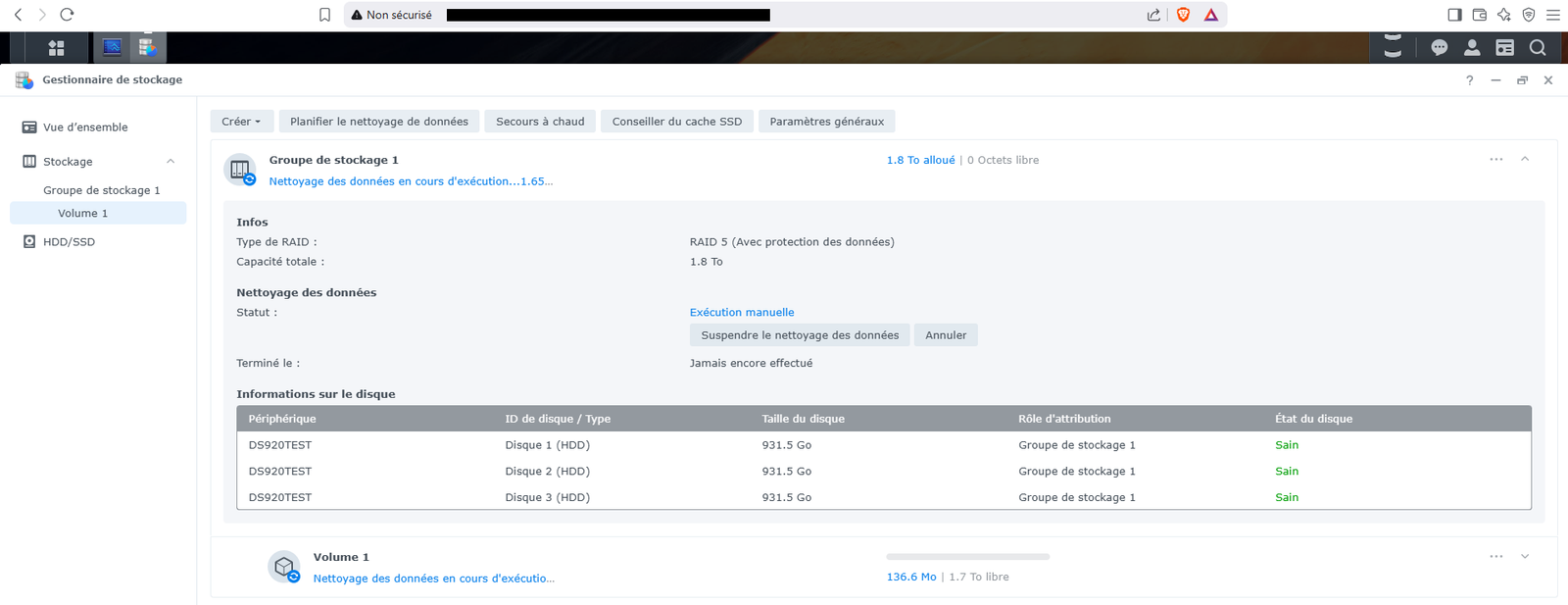1568x605 pixels.
Task: Click the Groupe de stockage 1 pool icon
Action: (x=240, y=170)
